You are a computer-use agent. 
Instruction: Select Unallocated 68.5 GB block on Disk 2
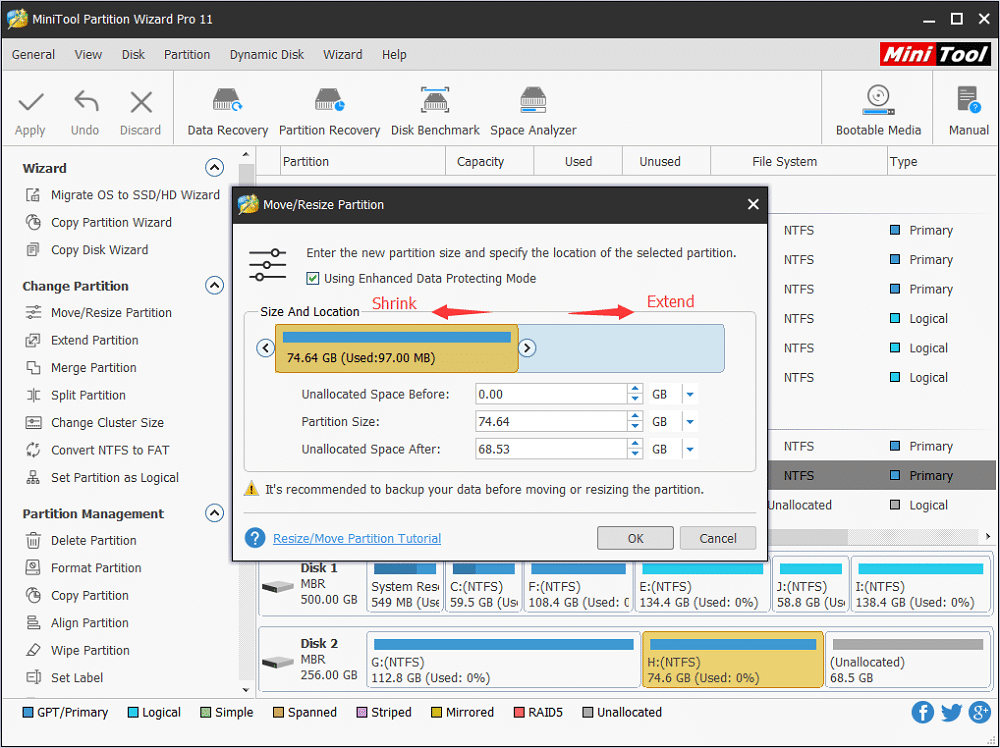(x=908, y=660)
